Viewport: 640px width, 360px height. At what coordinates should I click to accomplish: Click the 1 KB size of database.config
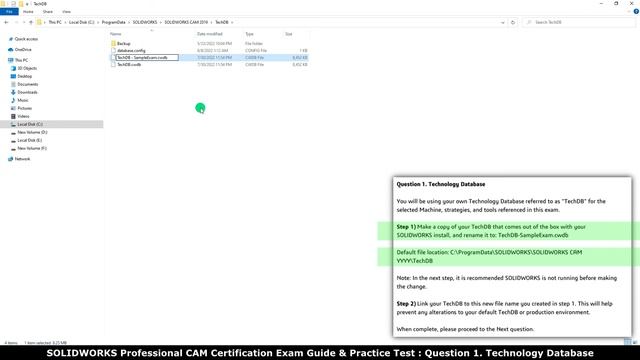pyautogui.click(x=303, y=51)
